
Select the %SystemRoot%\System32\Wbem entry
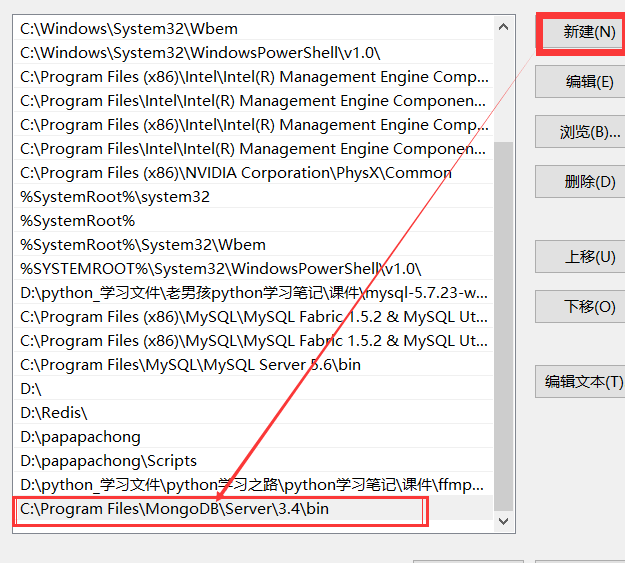(x=254, y=244)
